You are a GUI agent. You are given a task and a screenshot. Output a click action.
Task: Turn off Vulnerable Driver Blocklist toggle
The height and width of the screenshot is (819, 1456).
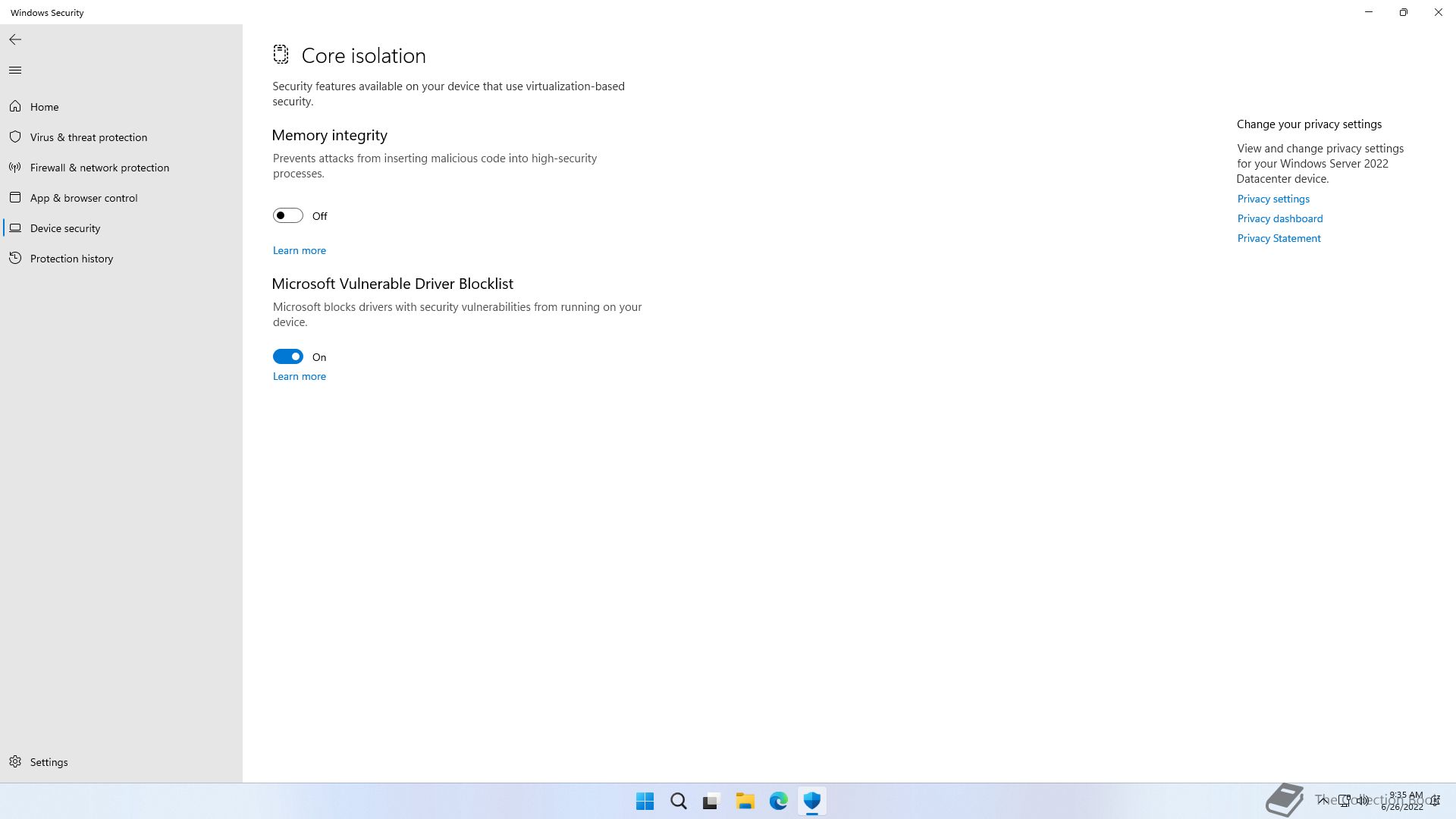[x=288, y=357]
